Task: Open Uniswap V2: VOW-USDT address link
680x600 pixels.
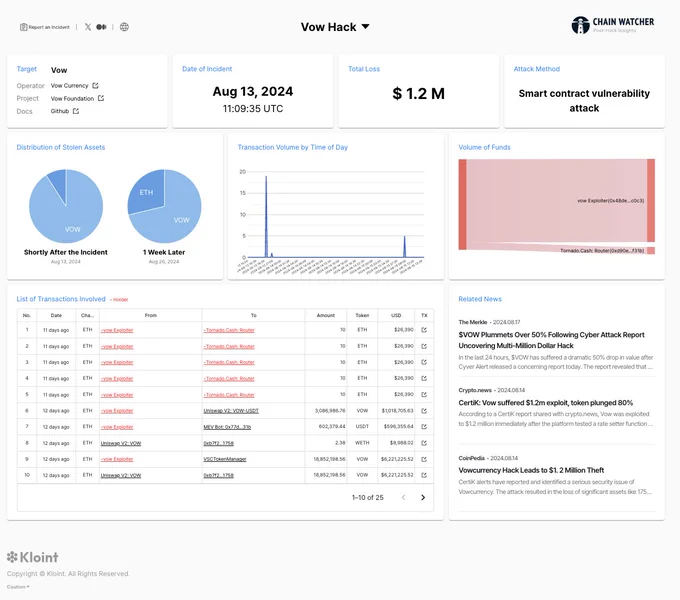Action: (231, 411)
